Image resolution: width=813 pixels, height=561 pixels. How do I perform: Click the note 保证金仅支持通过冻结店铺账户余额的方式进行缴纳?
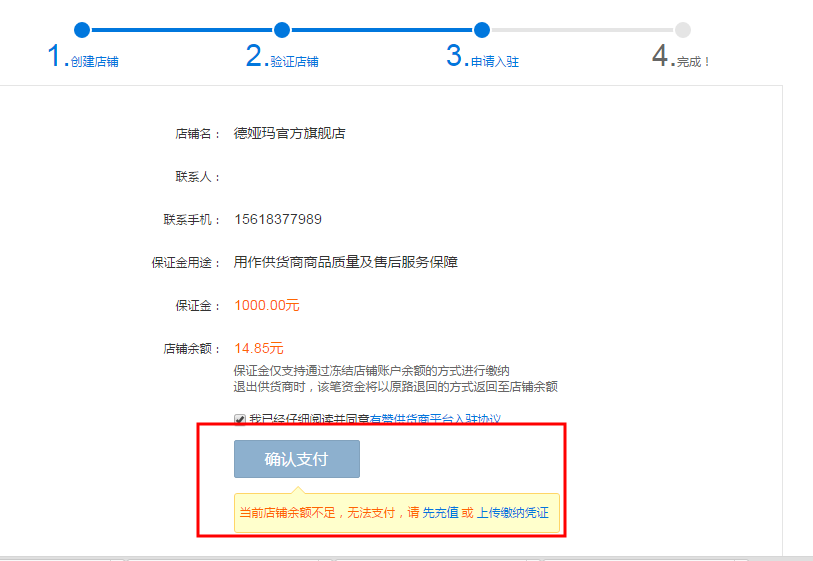point(371,371)
